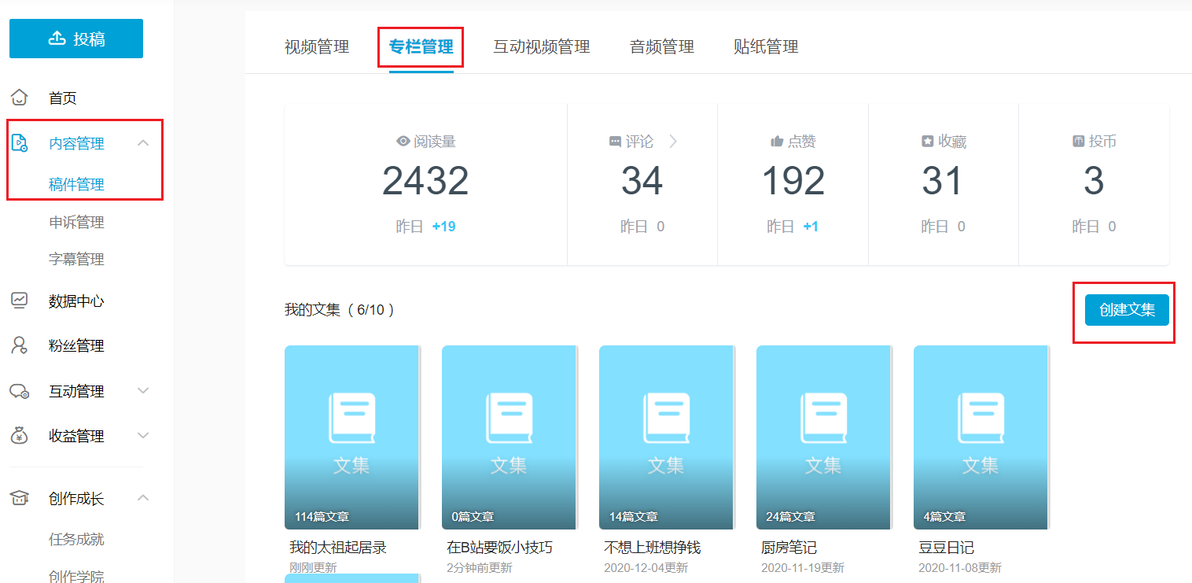
Task: Switch to the 贴纸管理 tab
Action: pyautogui.click(x=766, y=47)
